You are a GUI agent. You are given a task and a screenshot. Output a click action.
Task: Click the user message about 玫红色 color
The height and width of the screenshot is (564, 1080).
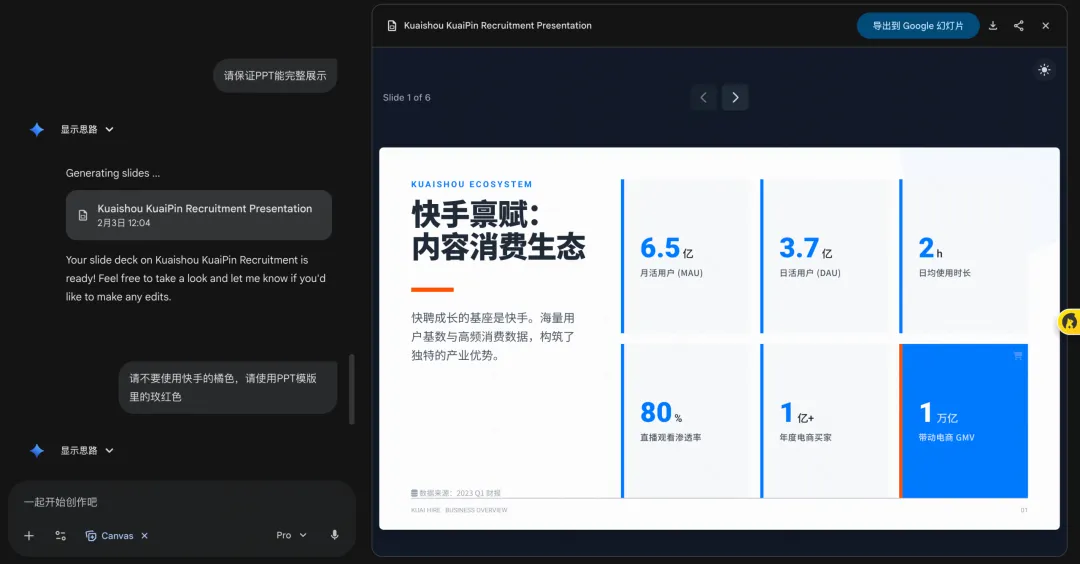pyautogui.click(x=228, y=388)
